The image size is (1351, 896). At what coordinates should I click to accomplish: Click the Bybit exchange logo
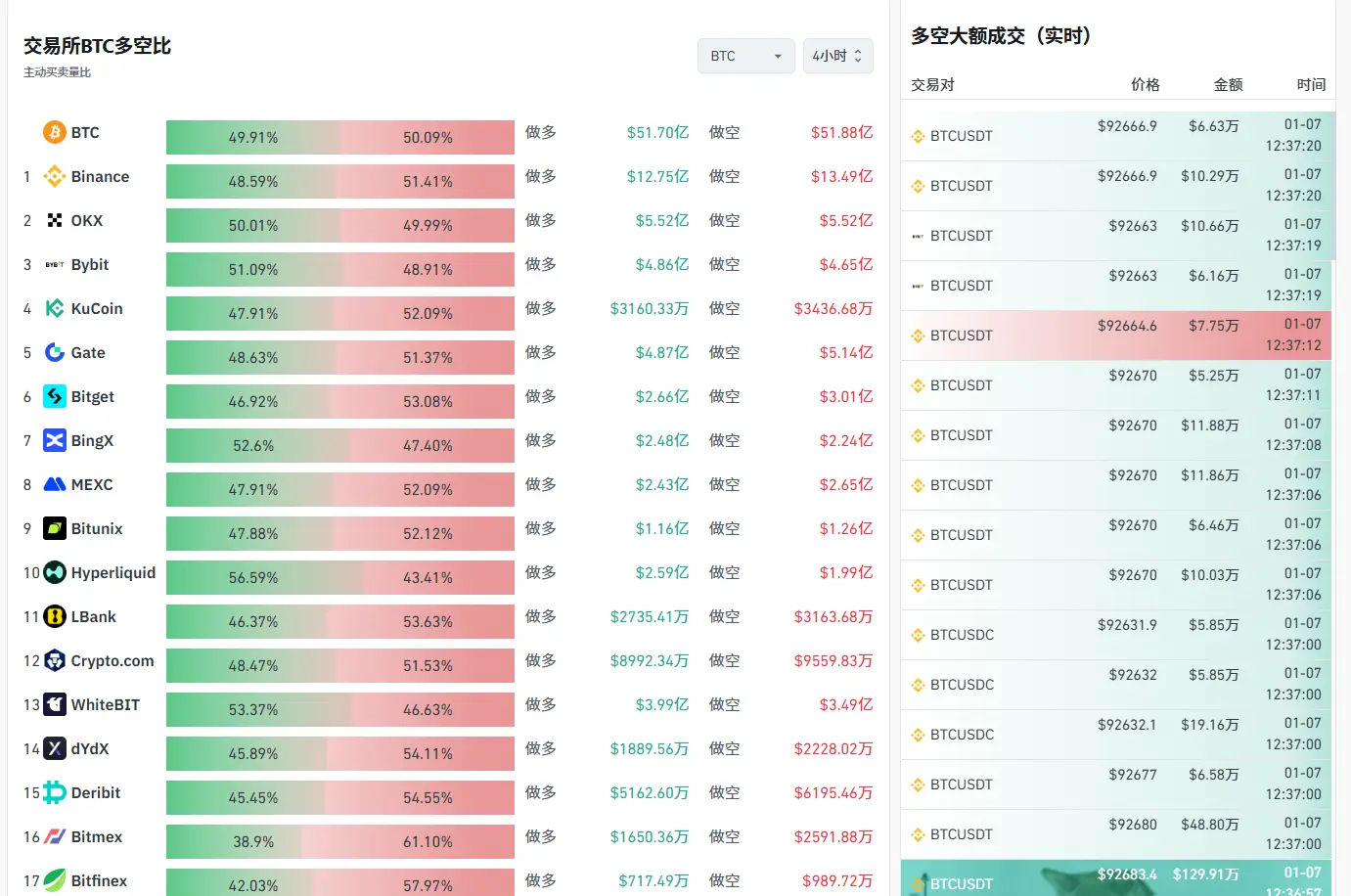[x=55, y=264]
